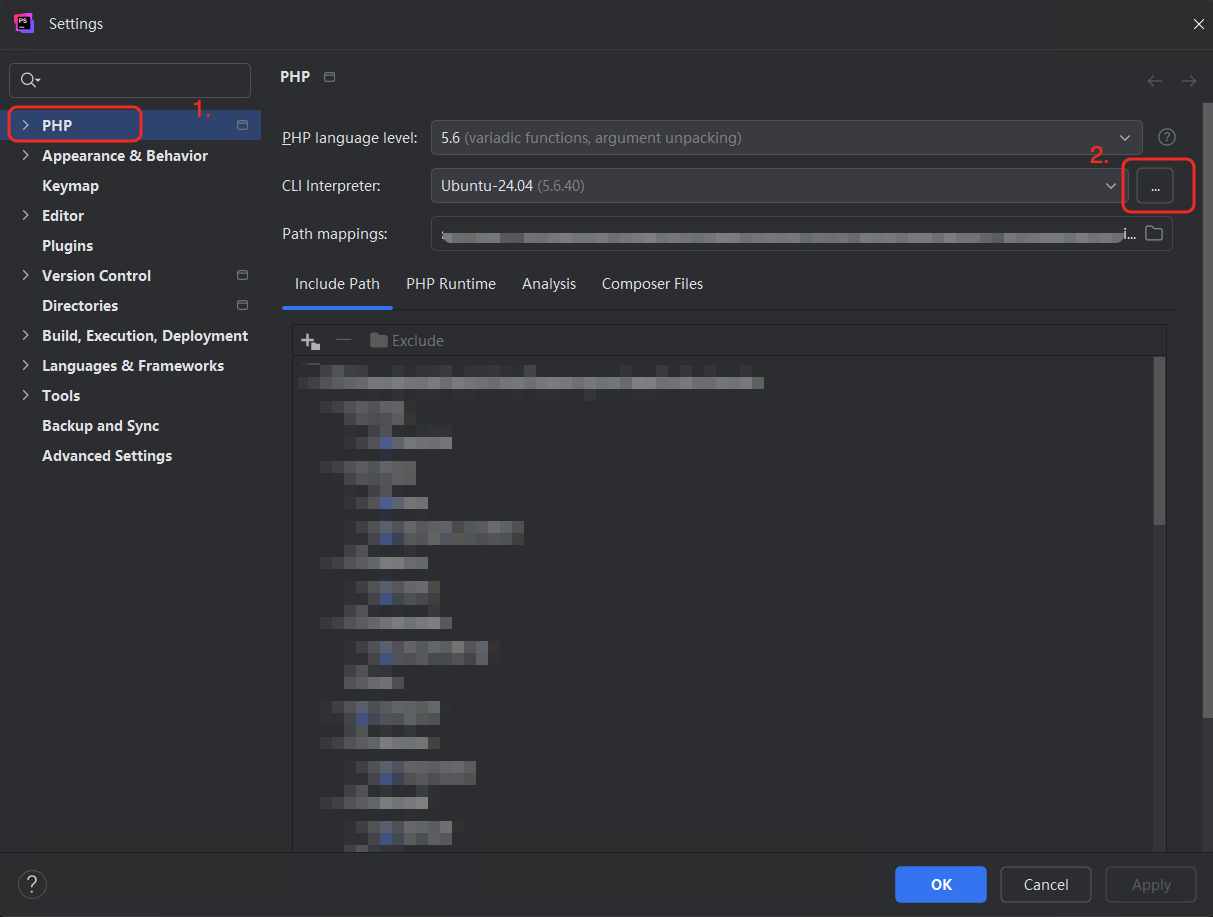Click the project-level icon beside Version Control
The width and height of the screenshot is (1213, 917).
tap(242, 275)
